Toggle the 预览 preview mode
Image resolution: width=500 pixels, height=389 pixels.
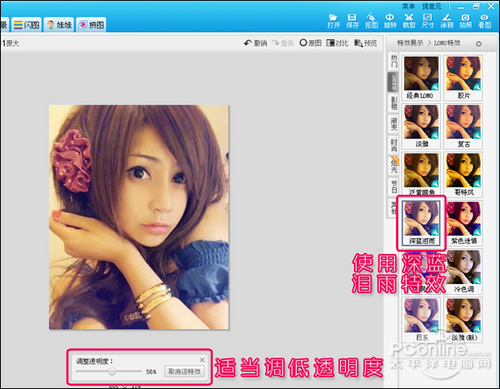pyautogui.click(x=366, y=43)
